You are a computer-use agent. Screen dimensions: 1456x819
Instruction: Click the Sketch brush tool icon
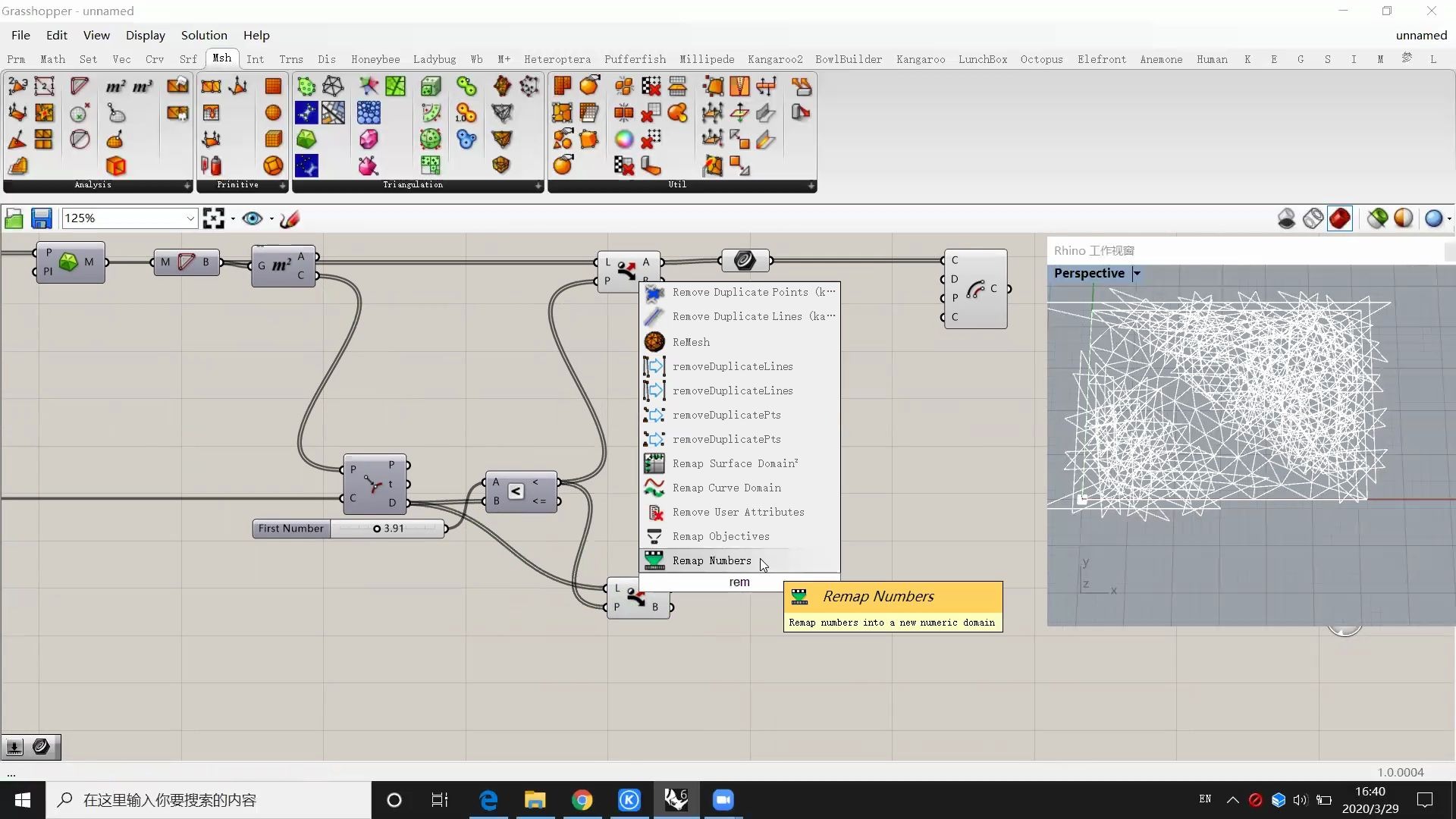[x=290, y=219]
